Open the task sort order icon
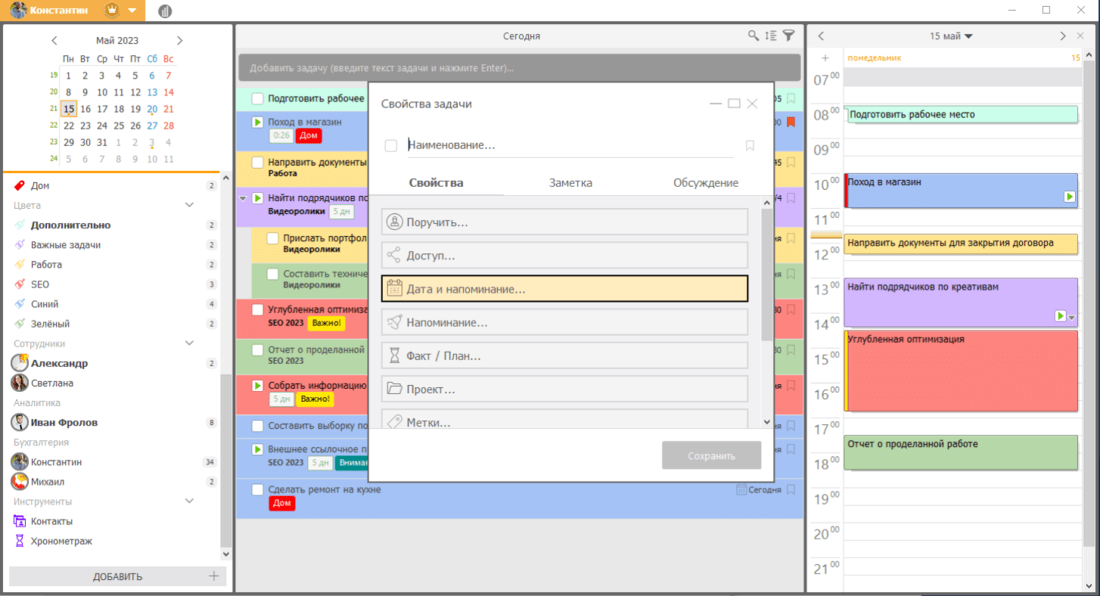 pyautogui.click(x=770, y=36)
